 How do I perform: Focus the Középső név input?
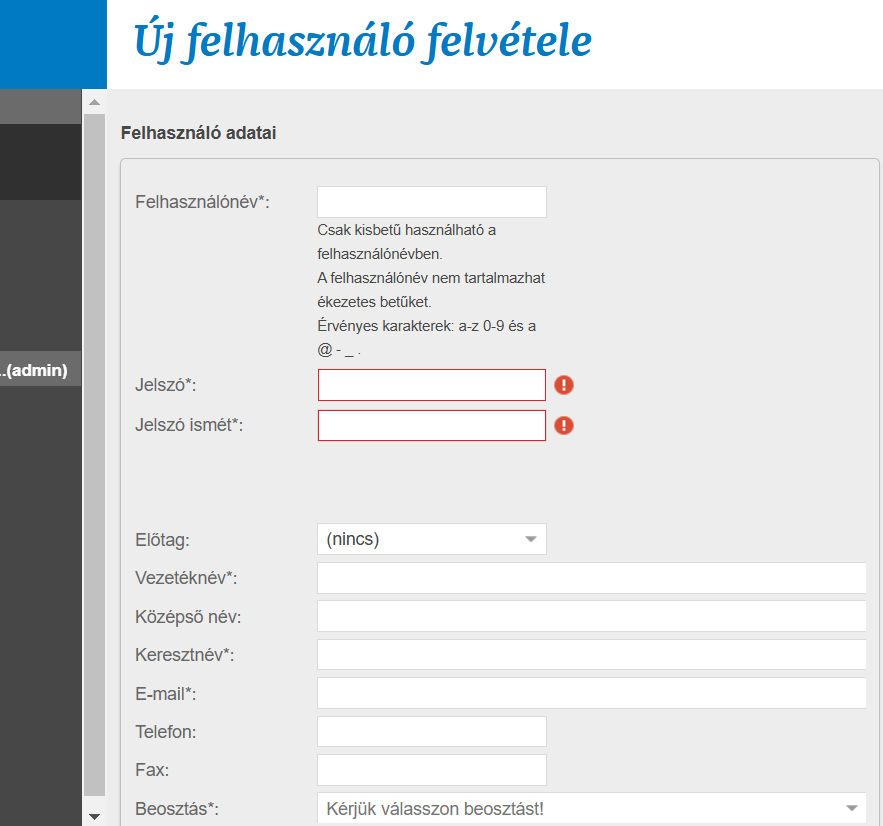point(591,616)
